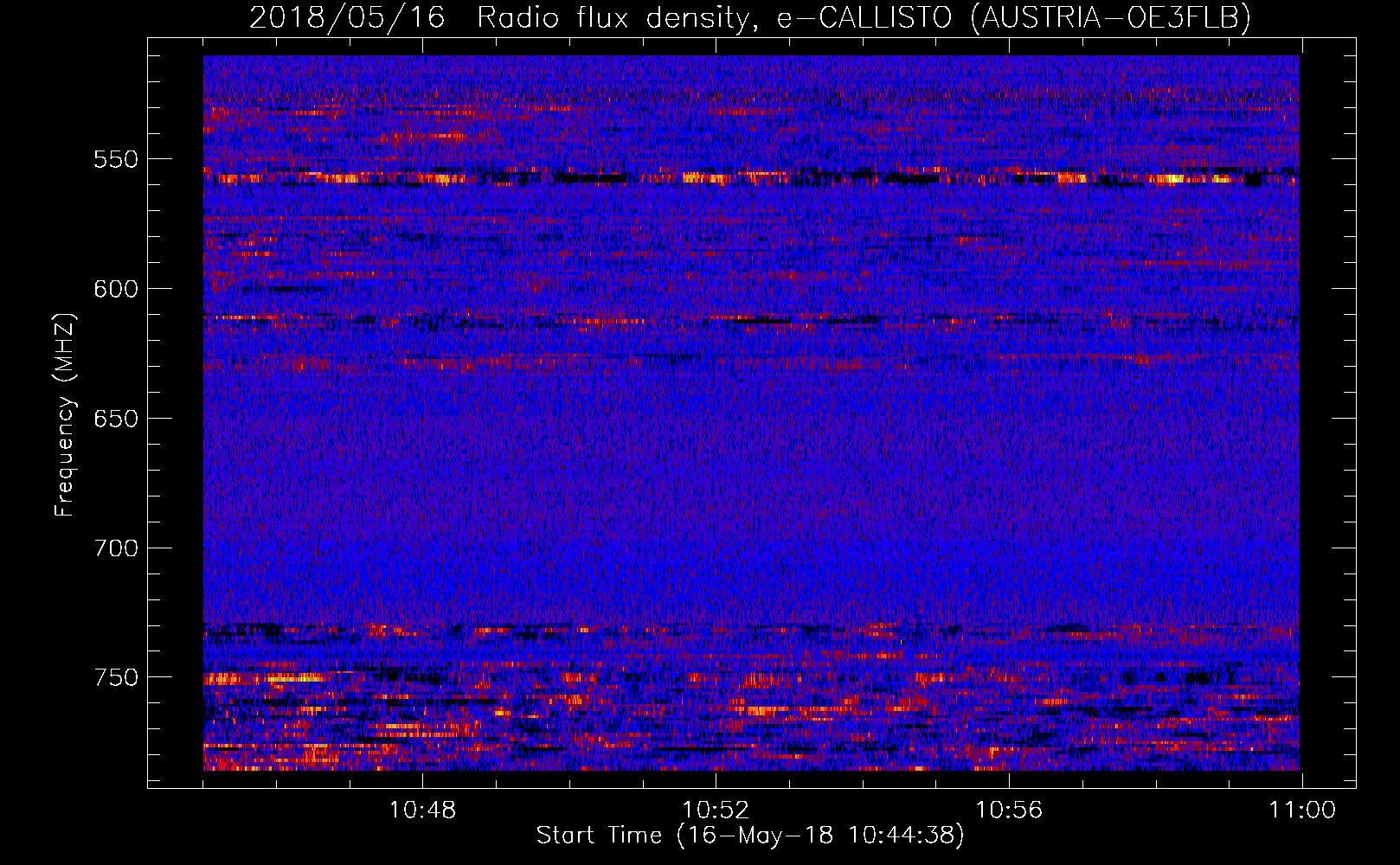Click the 600 frequency tick label

click(x=116, y=289)
